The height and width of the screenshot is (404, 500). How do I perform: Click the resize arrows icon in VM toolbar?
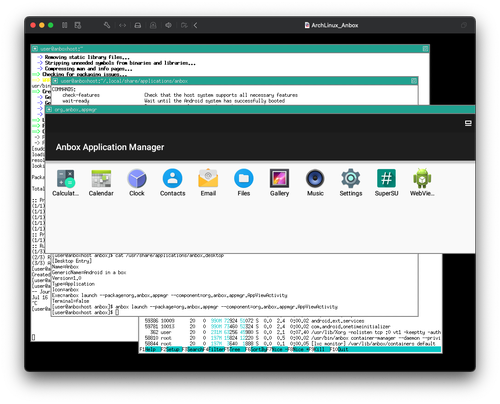(122, 25)
